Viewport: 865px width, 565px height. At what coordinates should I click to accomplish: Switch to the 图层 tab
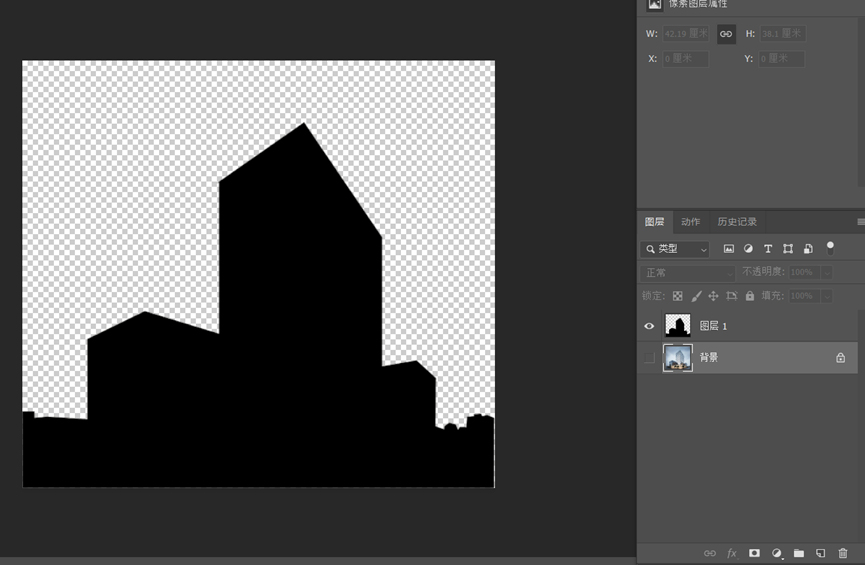(x=655, y=222)
